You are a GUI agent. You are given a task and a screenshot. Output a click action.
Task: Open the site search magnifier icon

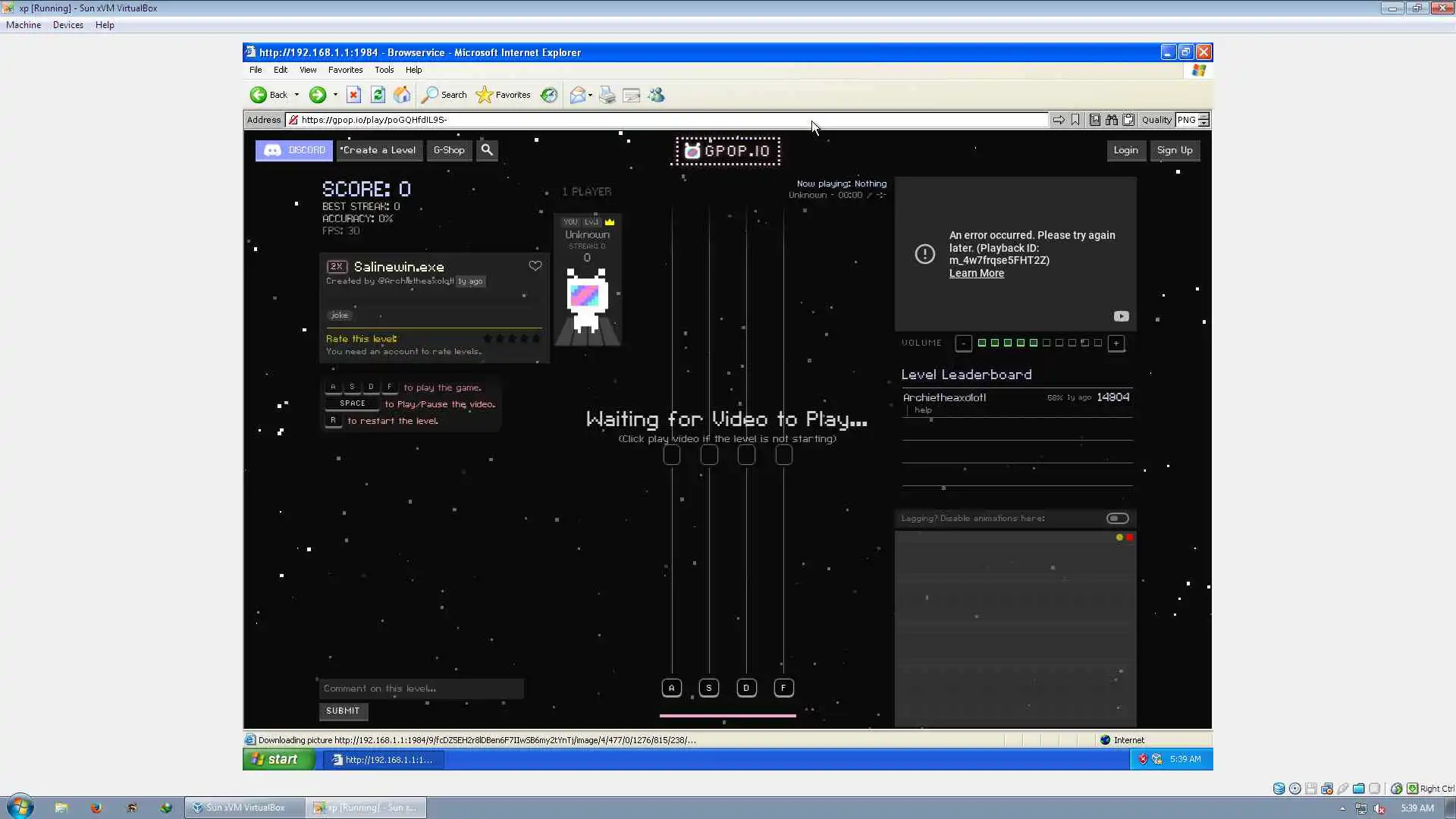pyautogui.click(x=487, y=150)
